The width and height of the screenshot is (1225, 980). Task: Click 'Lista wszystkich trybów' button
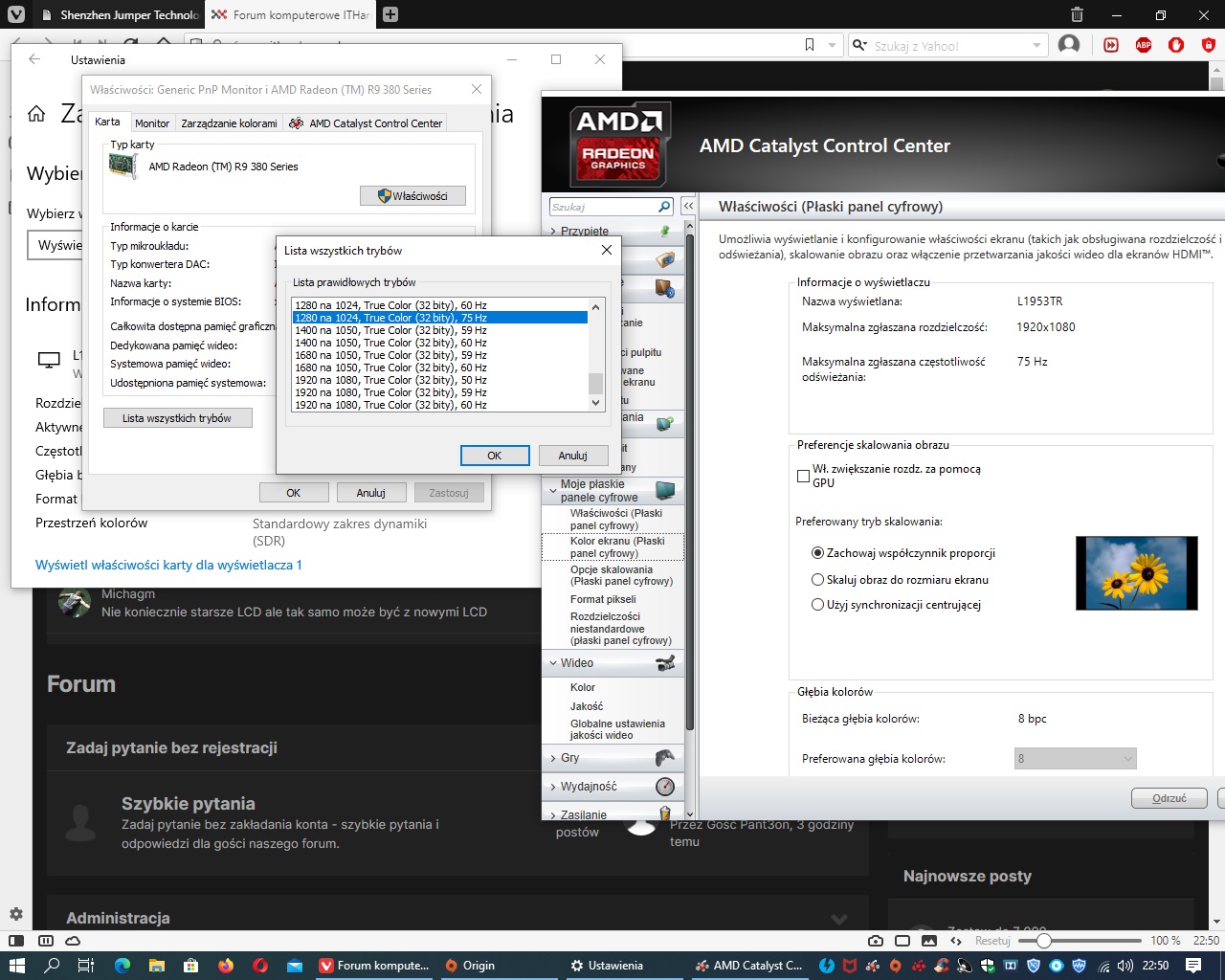[x=177, y=418]
